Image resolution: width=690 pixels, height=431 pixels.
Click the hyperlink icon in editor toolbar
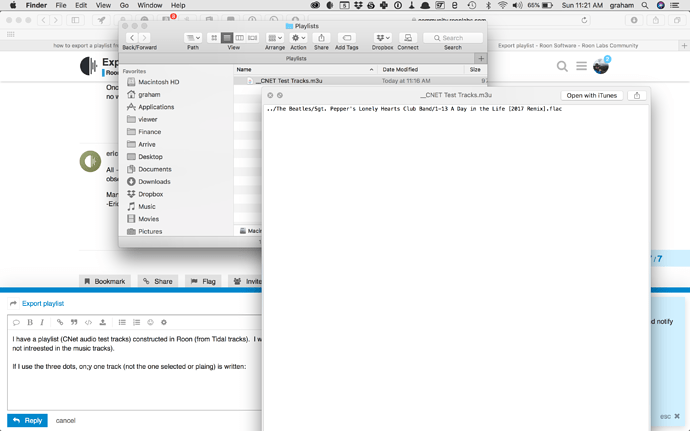[x=60, y=322]
